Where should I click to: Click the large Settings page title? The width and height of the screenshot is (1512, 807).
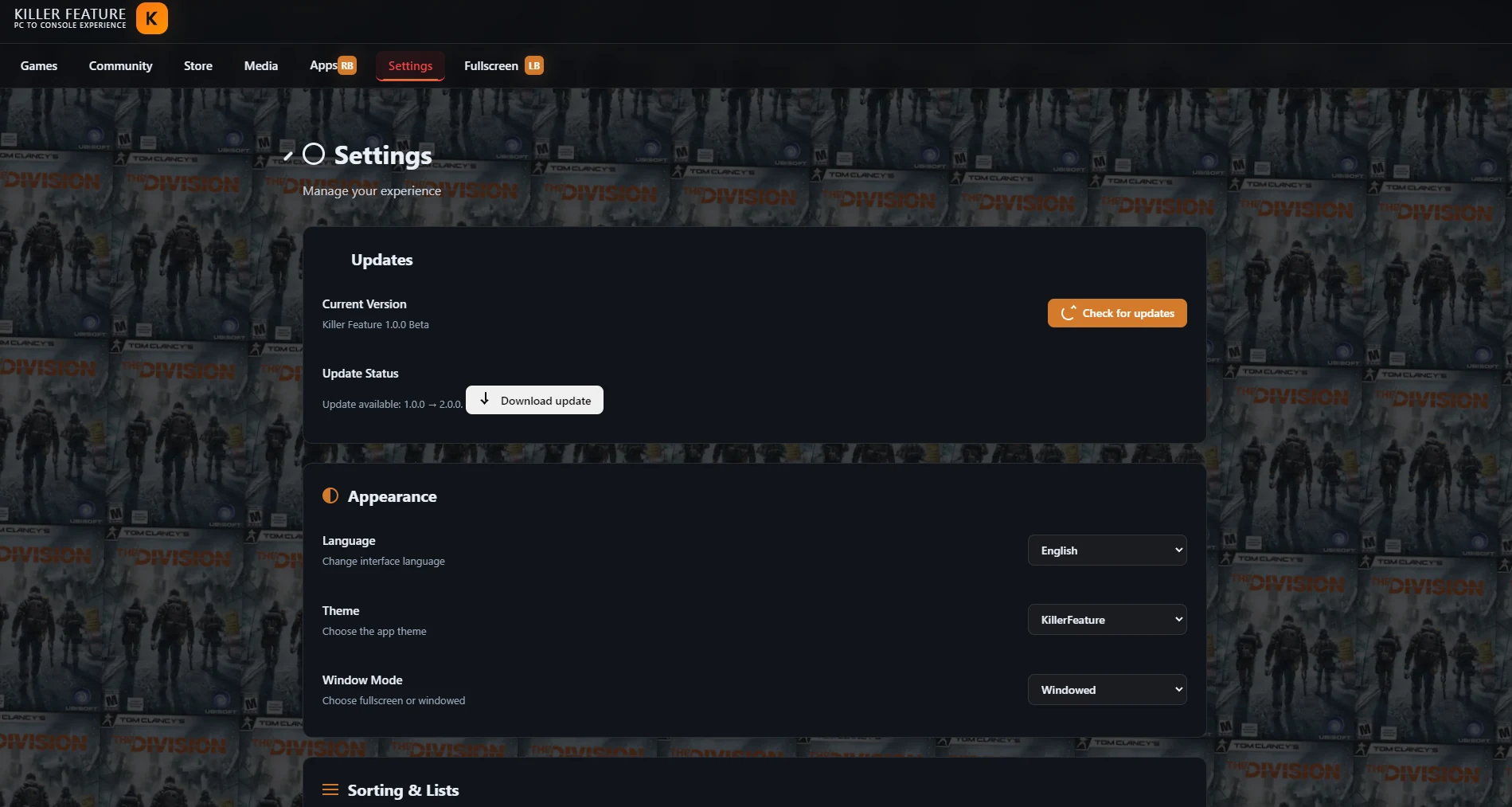383,155
